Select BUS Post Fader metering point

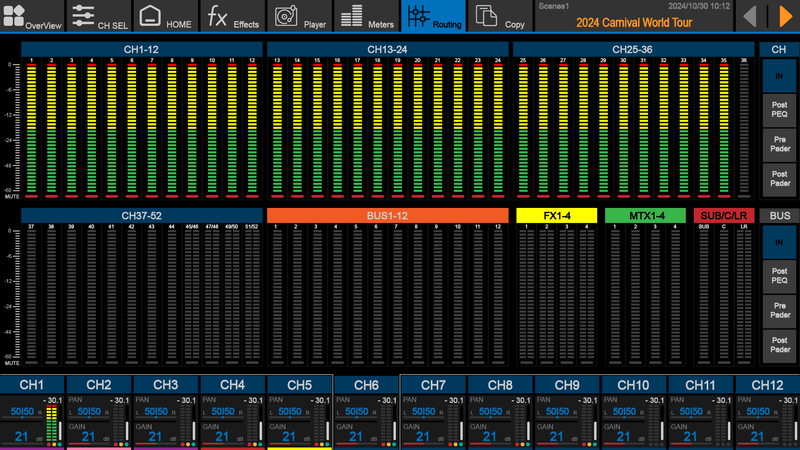(x=779, y=345)
